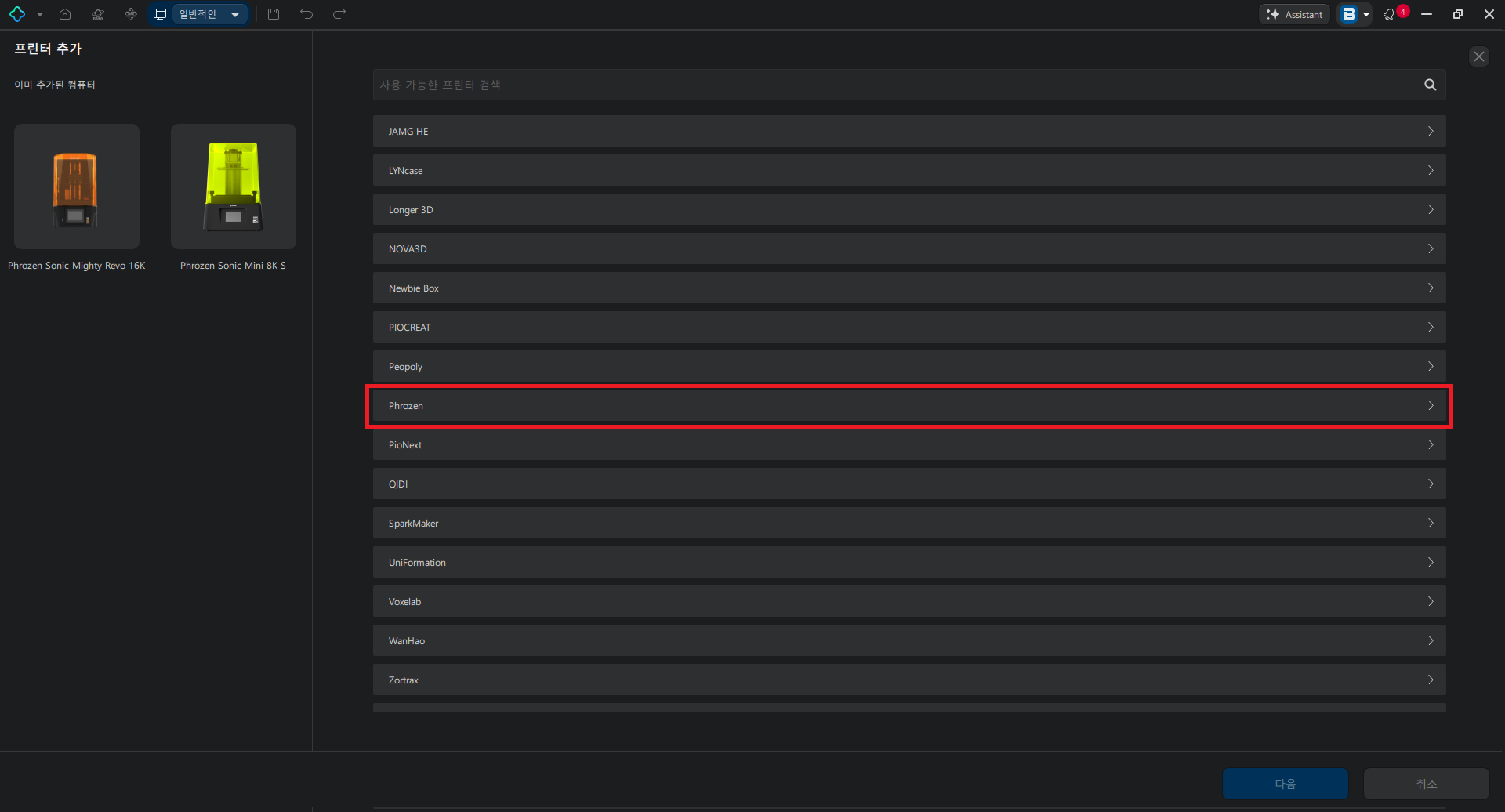Click the home icon in top toolbar
Viewport: 1505px width, 812px height.
65,14
